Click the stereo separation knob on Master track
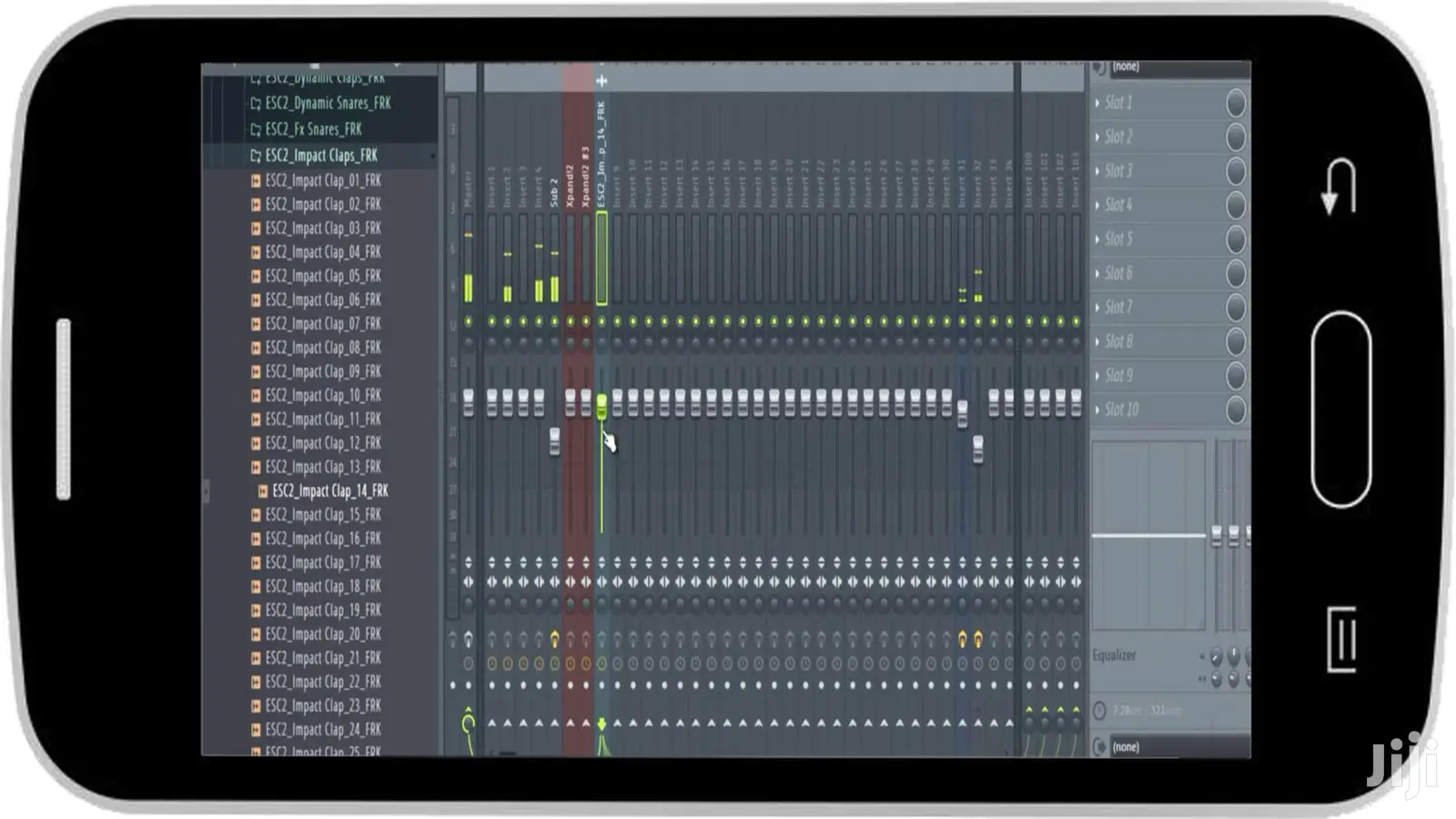This screenshot has width=1456, height=819. [469, 603]
